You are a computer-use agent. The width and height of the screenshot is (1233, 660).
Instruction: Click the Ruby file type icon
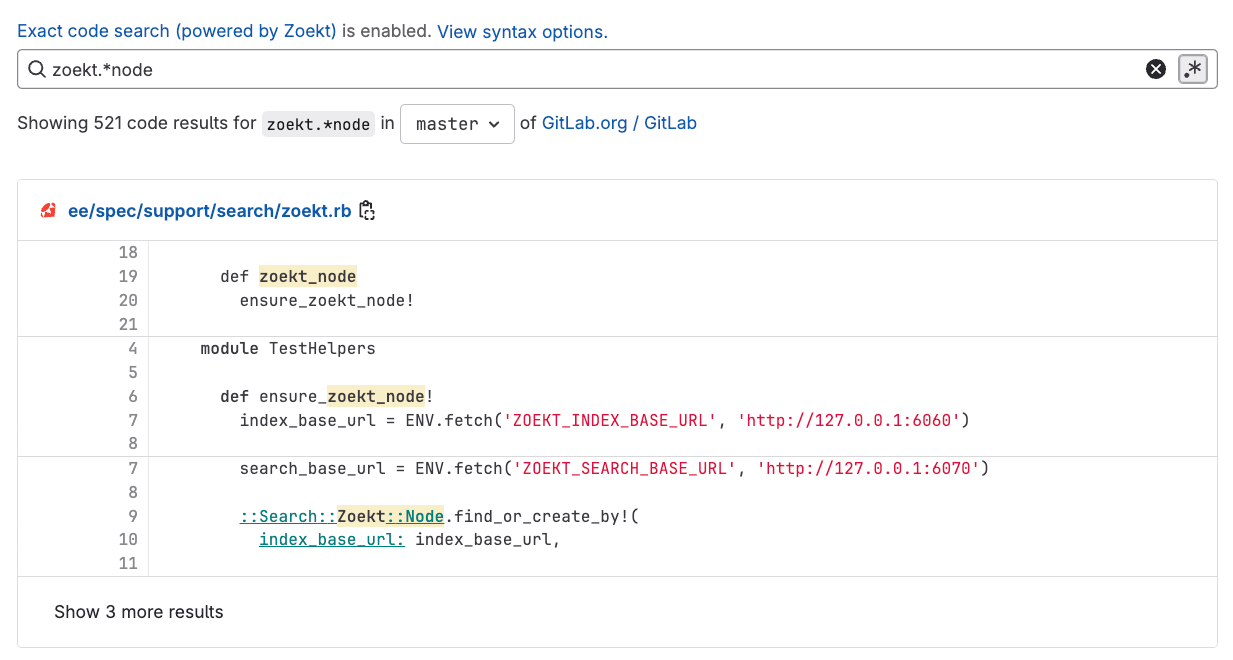pos(48,211)
